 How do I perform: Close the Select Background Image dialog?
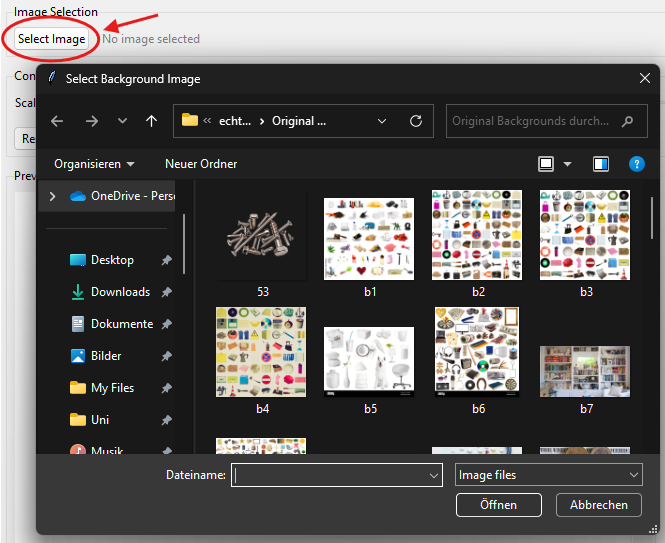coord(645,78)
